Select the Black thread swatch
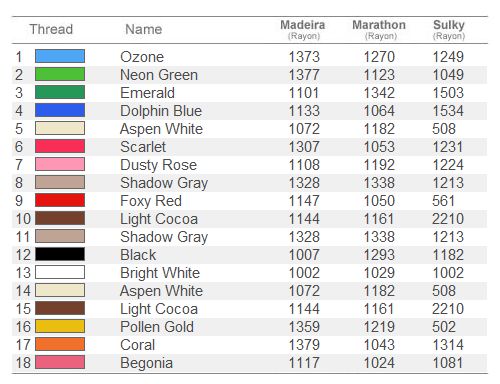Screen dimensions: 500x384 60,254
